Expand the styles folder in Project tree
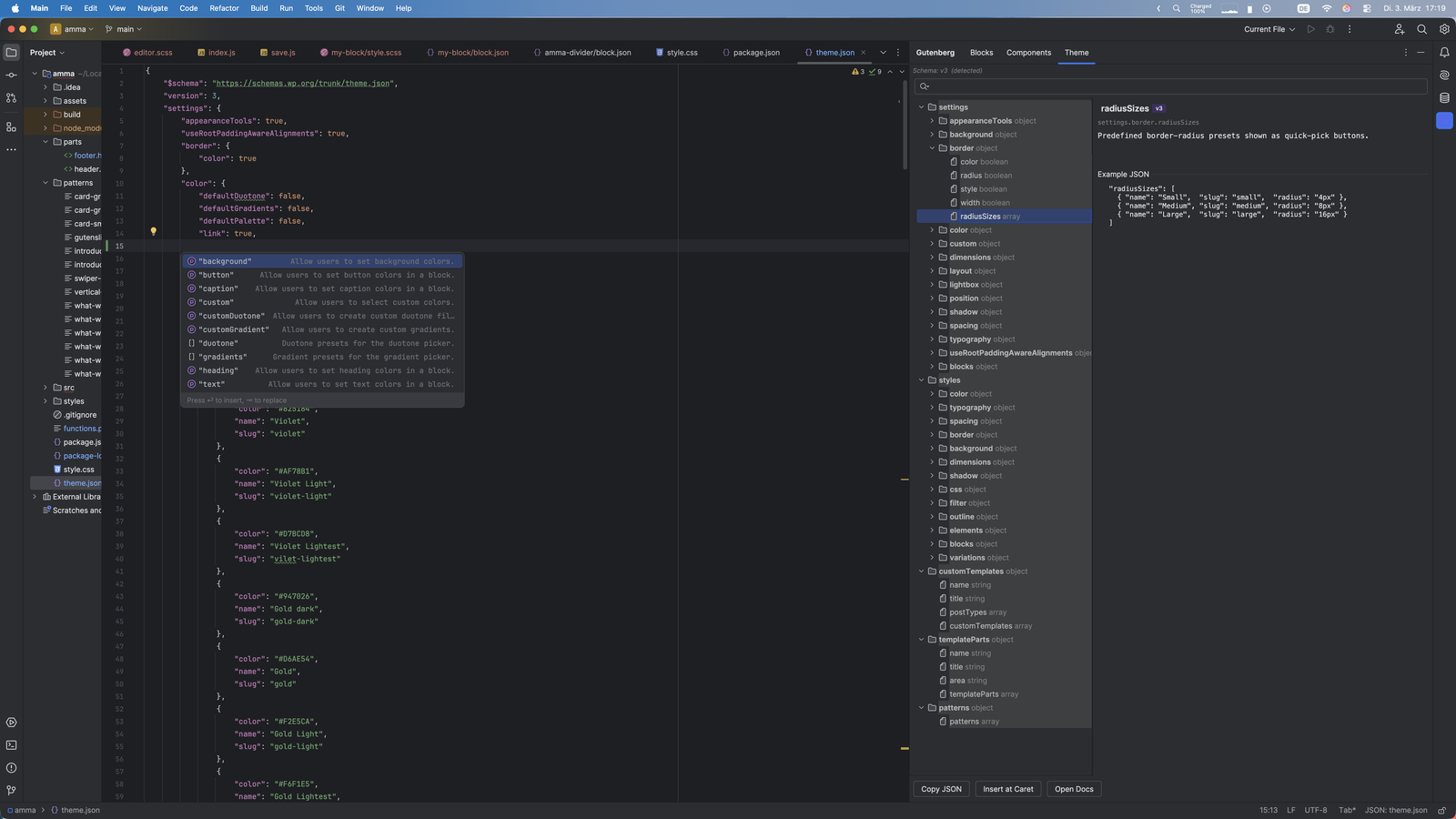Screen dimensions: 1456x819 tap(45, 401)
